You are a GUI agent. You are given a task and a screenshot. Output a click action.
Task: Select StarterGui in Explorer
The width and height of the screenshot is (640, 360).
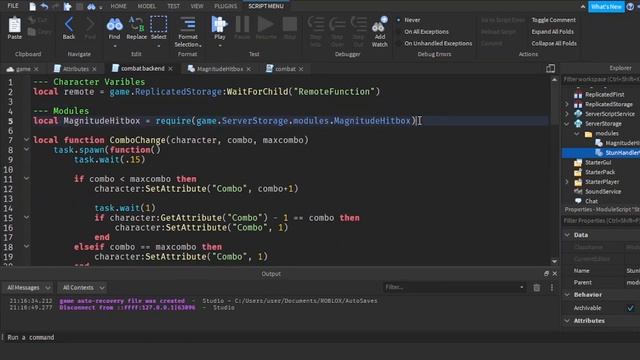598,162
